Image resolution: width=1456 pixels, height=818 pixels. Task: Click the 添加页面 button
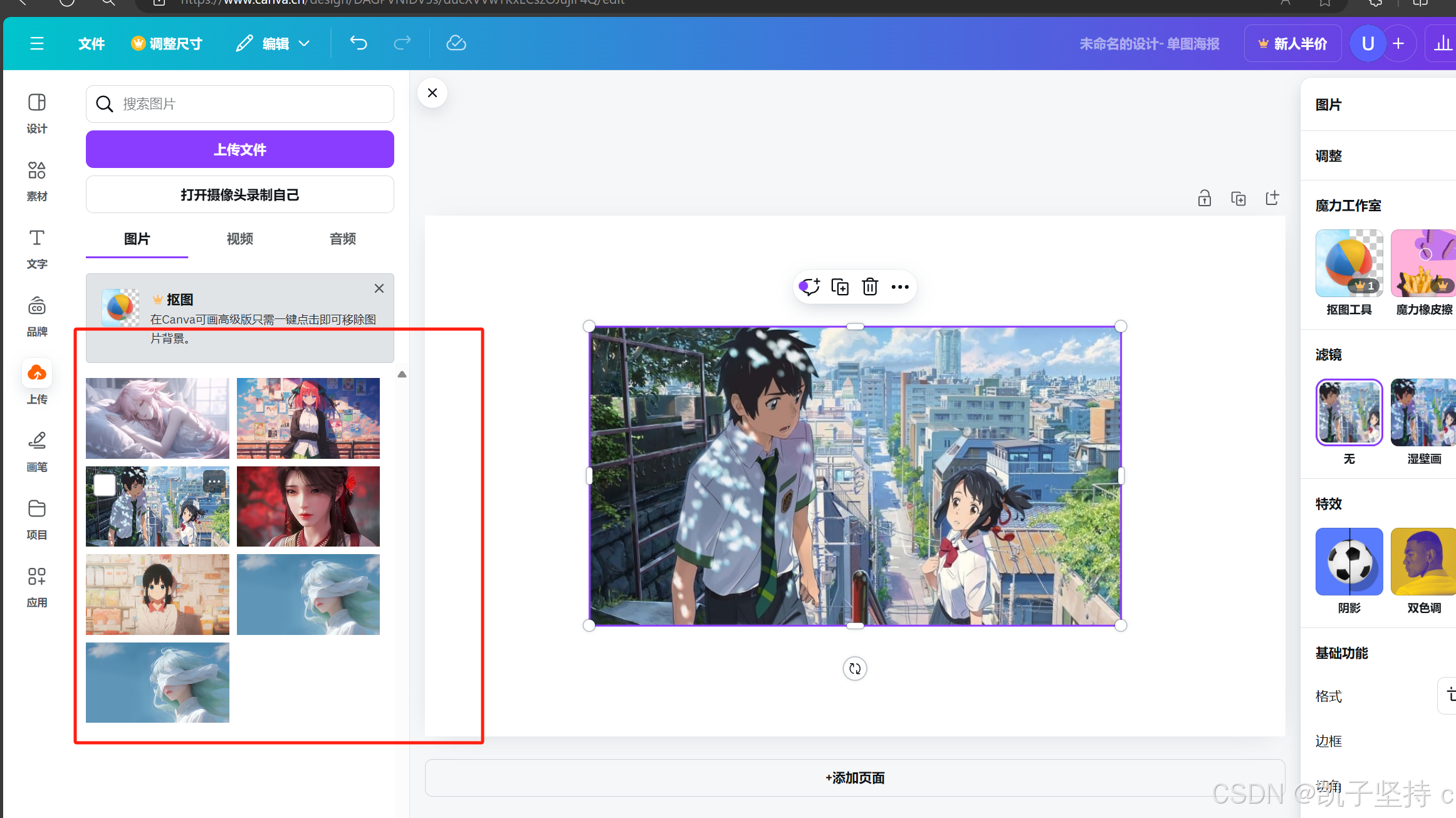(854, 778)
